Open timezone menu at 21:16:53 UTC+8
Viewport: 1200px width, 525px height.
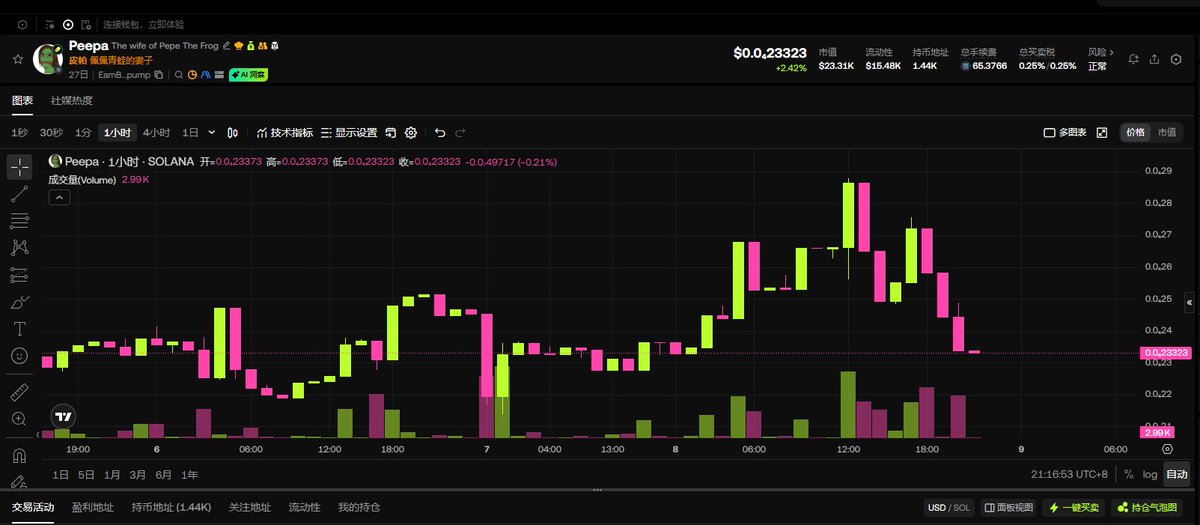coord(1069,474)
